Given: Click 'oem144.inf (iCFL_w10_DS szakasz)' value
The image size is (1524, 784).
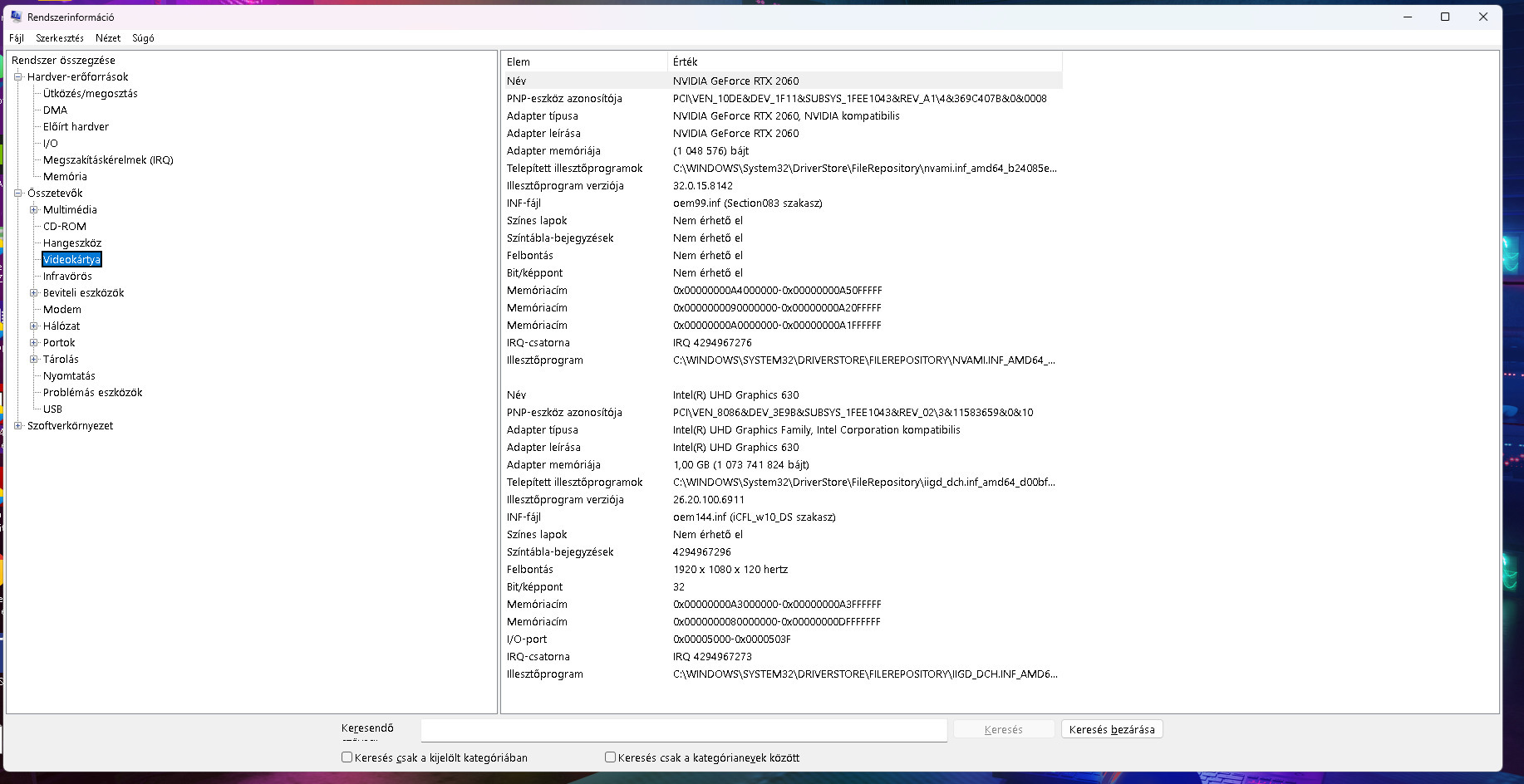Looking at the screenshot, I should (x=755, y=517).
